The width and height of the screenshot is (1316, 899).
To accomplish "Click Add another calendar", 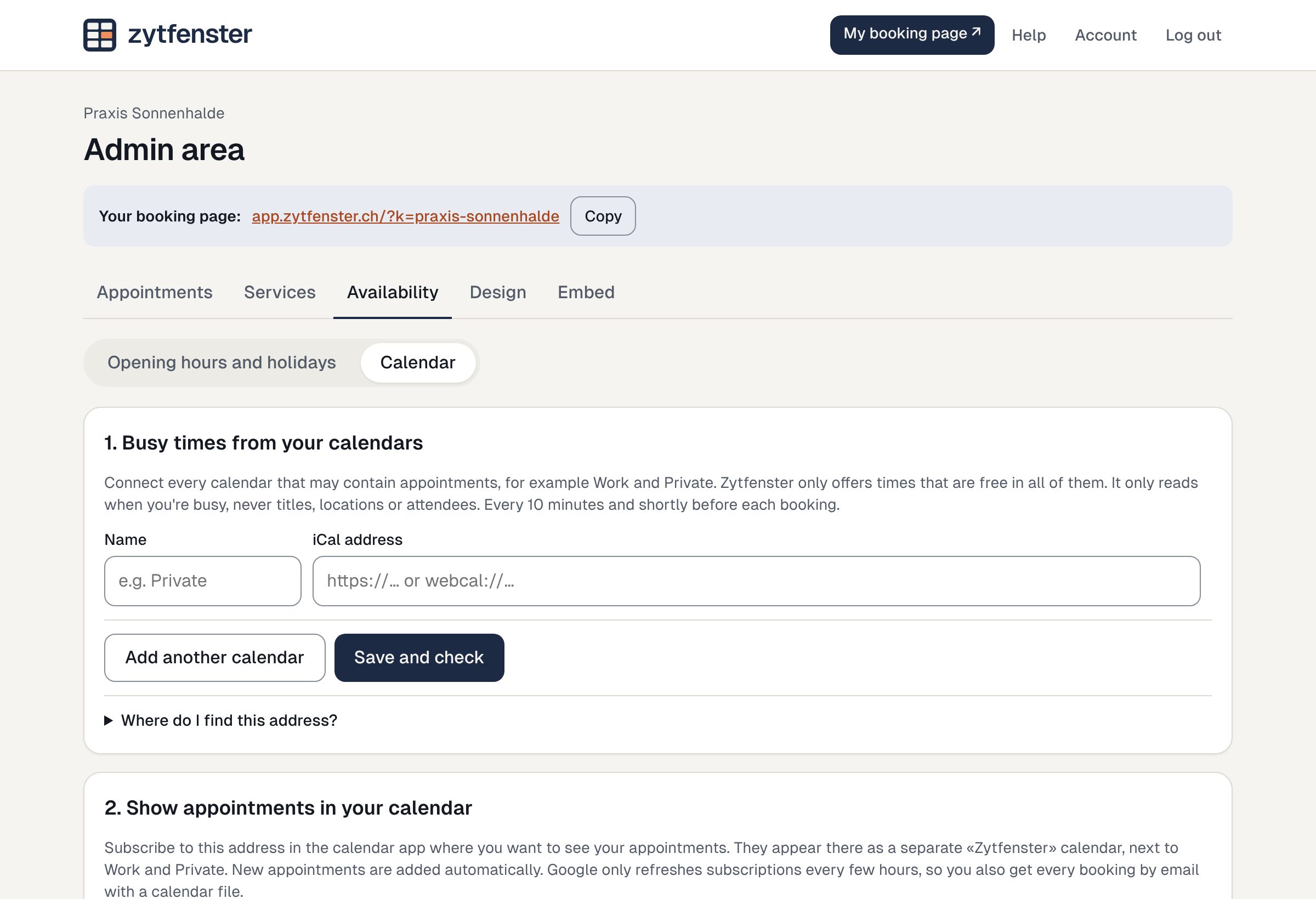I will [x=214, y=658].
